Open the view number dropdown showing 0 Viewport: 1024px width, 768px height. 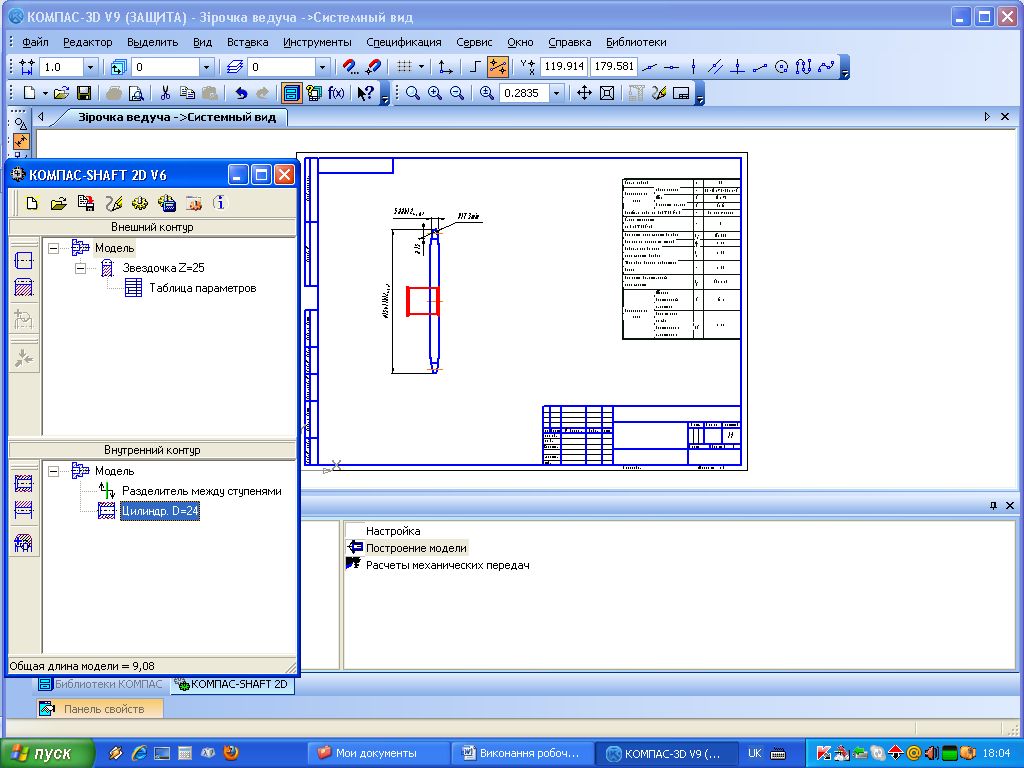pos(206,67)
